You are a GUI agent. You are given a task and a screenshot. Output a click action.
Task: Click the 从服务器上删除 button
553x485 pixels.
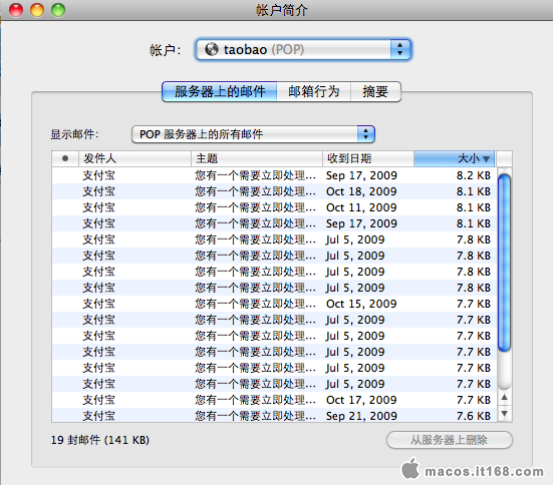pos(449,440)
